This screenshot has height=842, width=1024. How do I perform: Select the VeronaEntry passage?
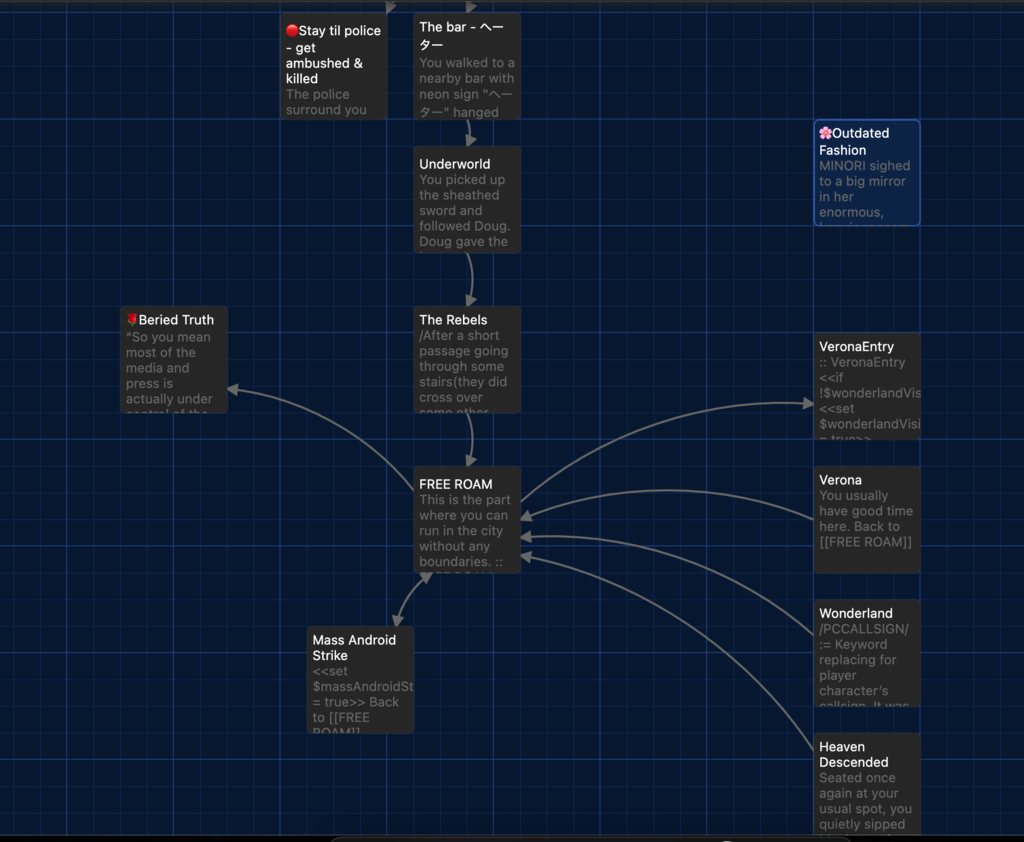pos(867,387)
